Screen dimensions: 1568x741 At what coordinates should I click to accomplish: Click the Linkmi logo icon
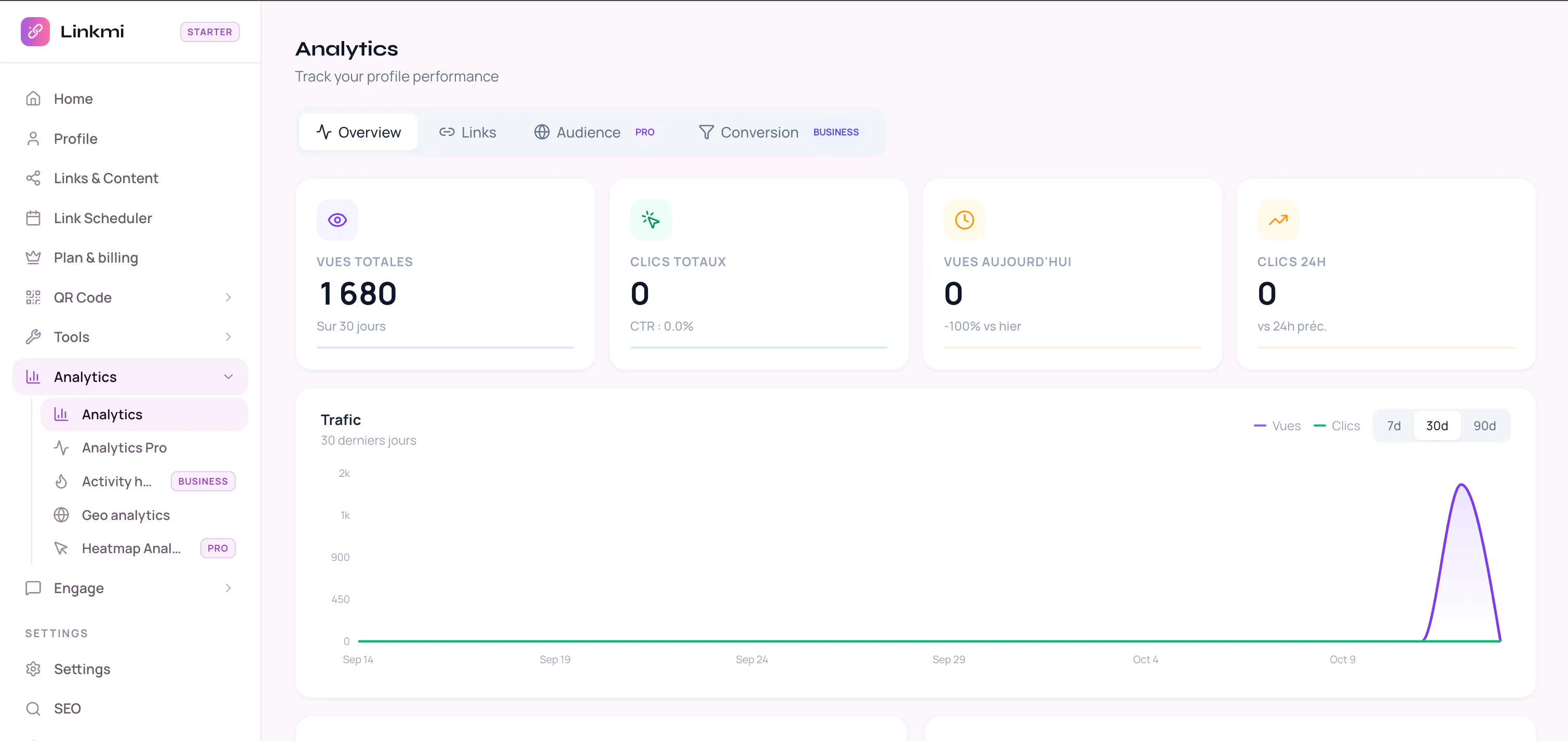(35, 32)
